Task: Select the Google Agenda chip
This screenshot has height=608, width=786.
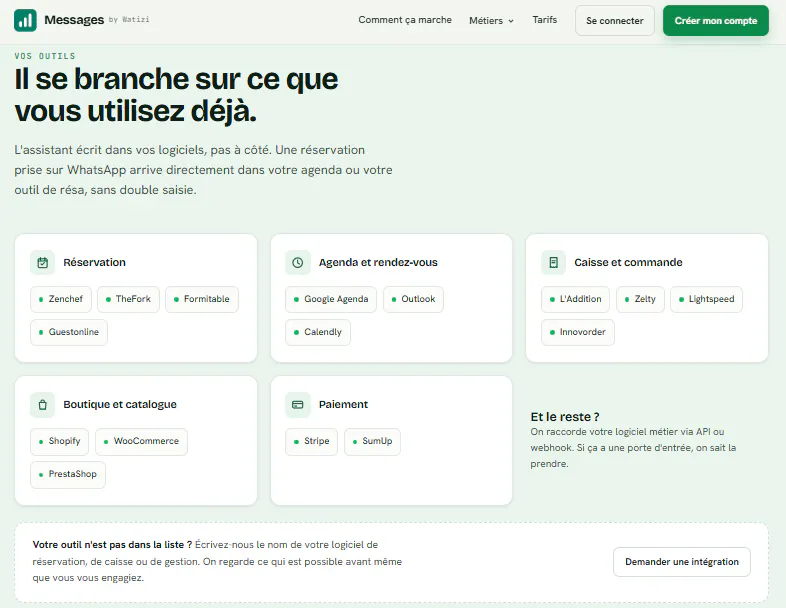Action: click(x=331, y=299)
